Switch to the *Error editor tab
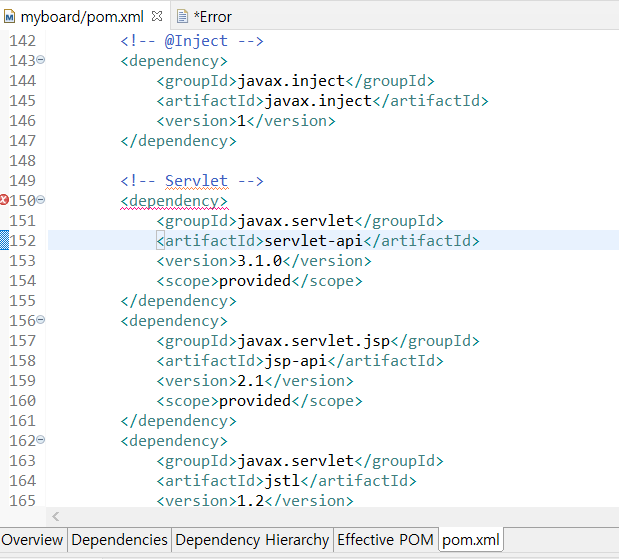The image size is (619, 559). (212, 16)
